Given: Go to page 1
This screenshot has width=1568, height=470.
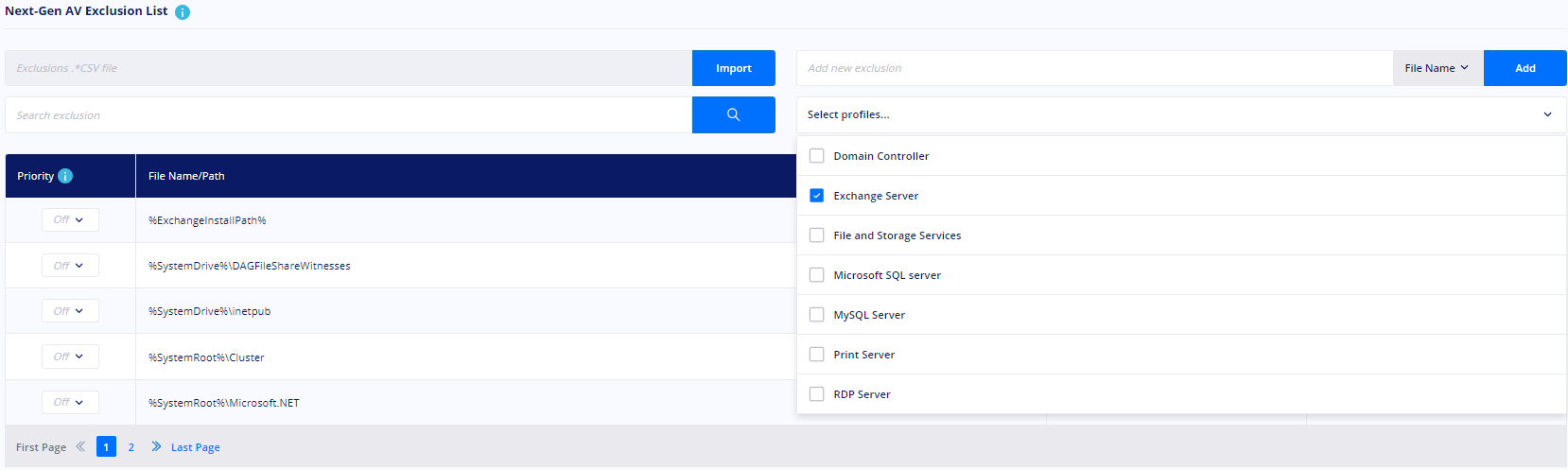Looking at the screenshot, I should point(106,446).
